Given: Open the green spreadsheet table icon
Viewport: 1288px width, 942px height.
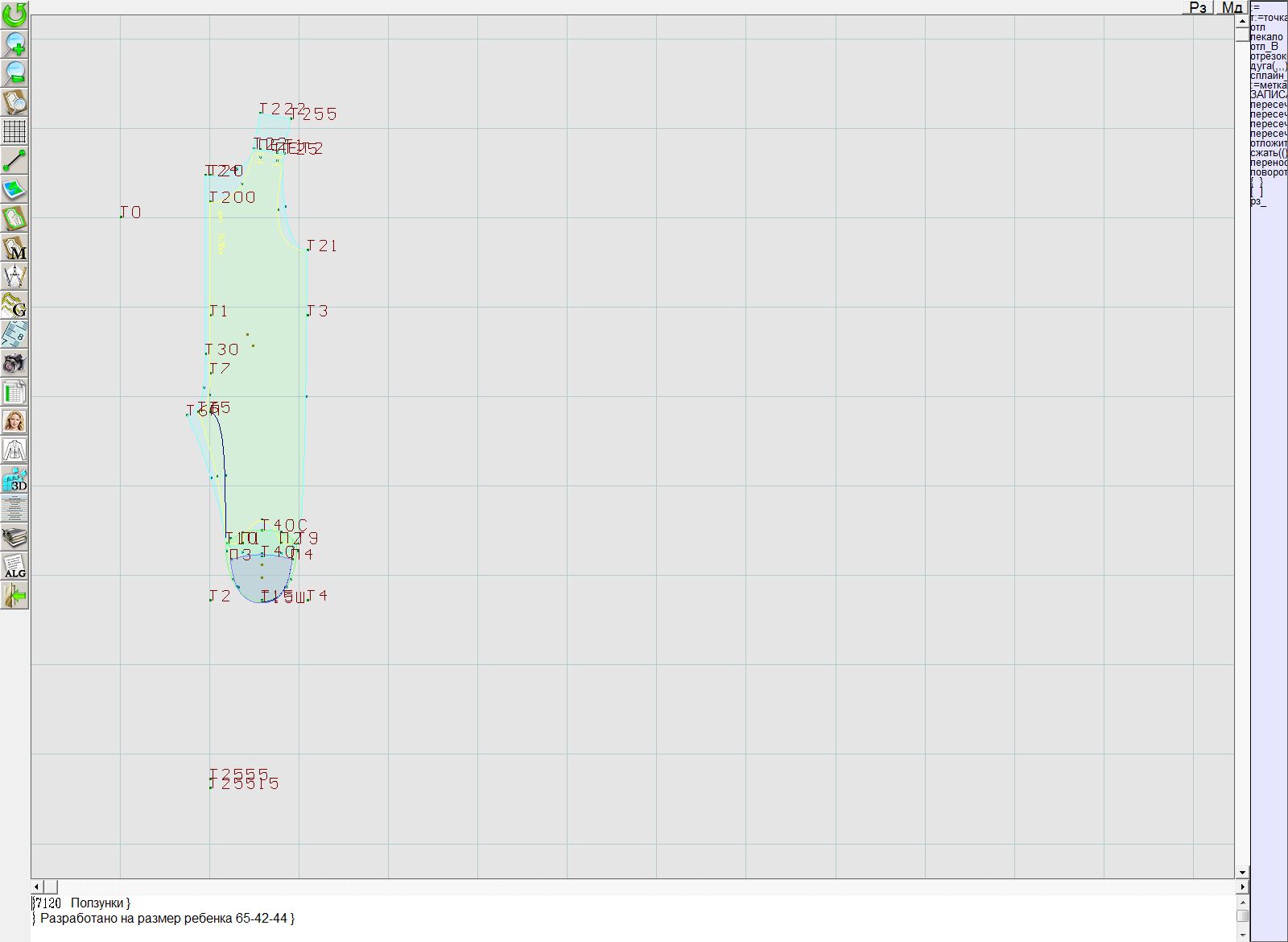Looking at the screenshot, I should (14, 392).
